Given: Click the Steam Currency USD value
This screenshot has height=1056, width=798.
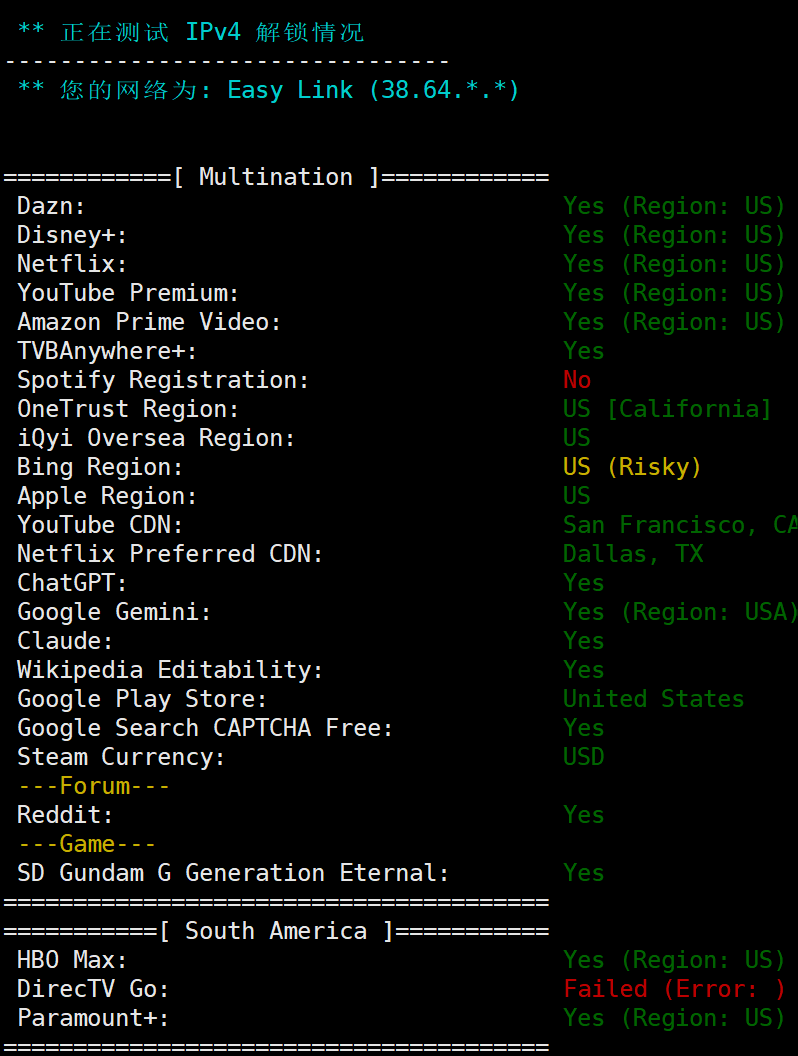Looking at the screenshot, I should tap(583, 757).
